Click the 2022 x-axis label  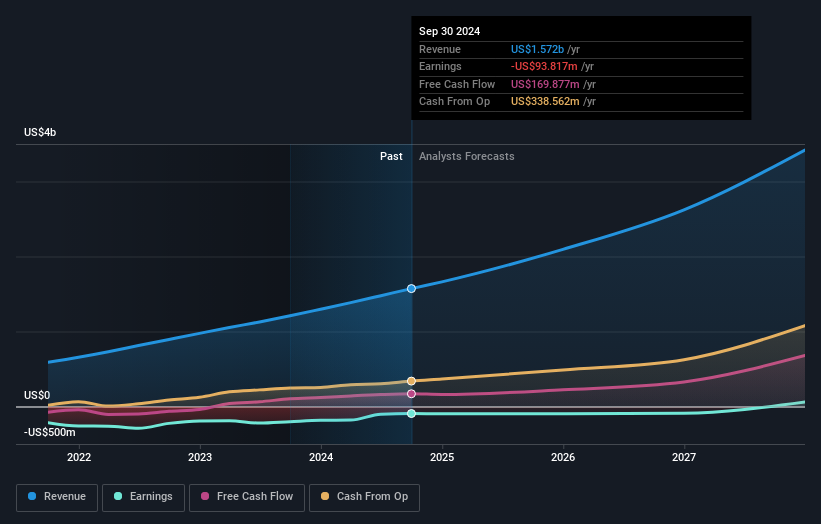click(x=79, y=458)
